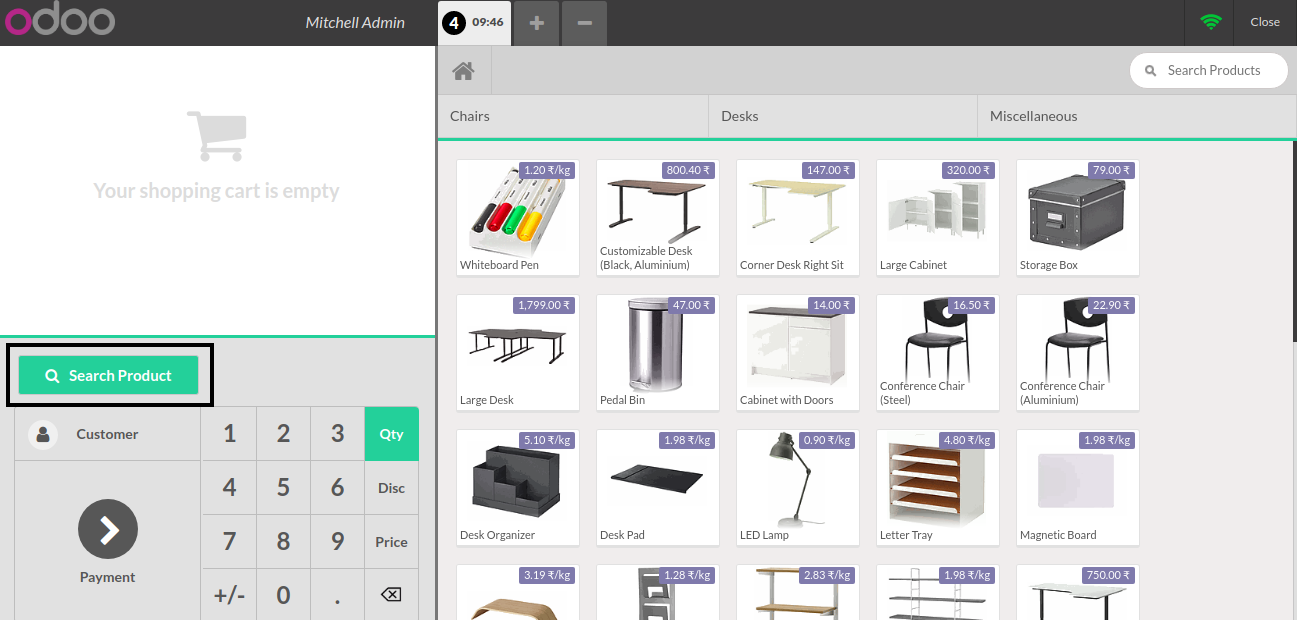Viewport: 1297px width, 620px height.
Task: Remove the current order with minus button
Action: click(x=584, y=23)
